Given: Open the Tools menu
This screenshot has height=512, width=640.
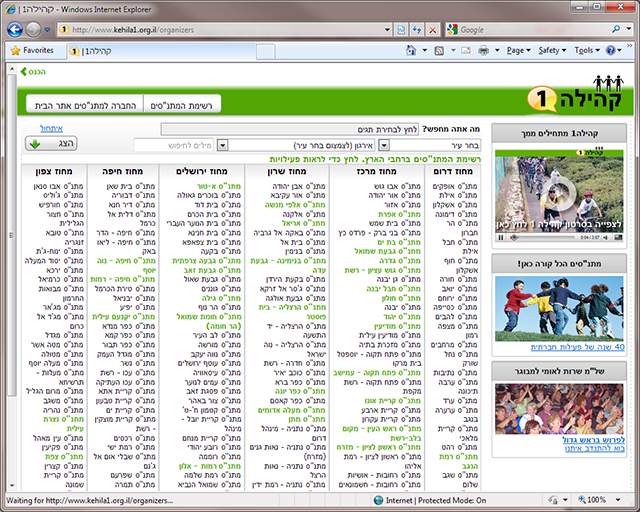Looking at the screenshot, I should [587, 51].
